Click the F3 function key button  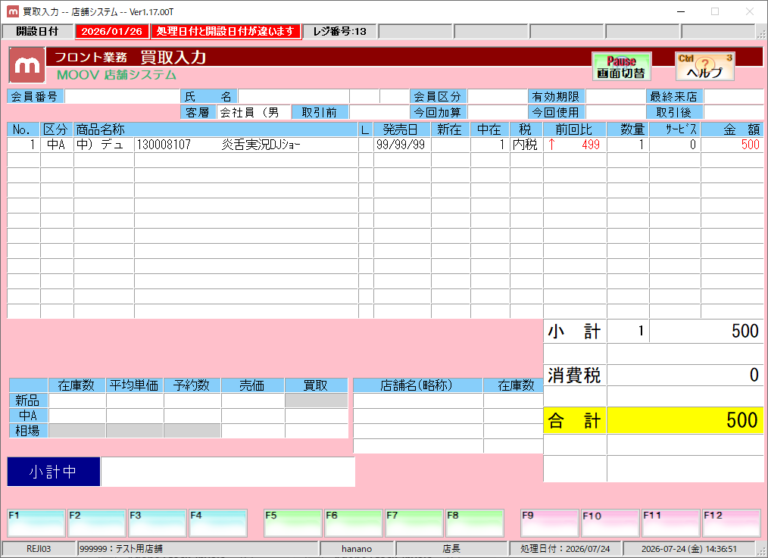157,523
